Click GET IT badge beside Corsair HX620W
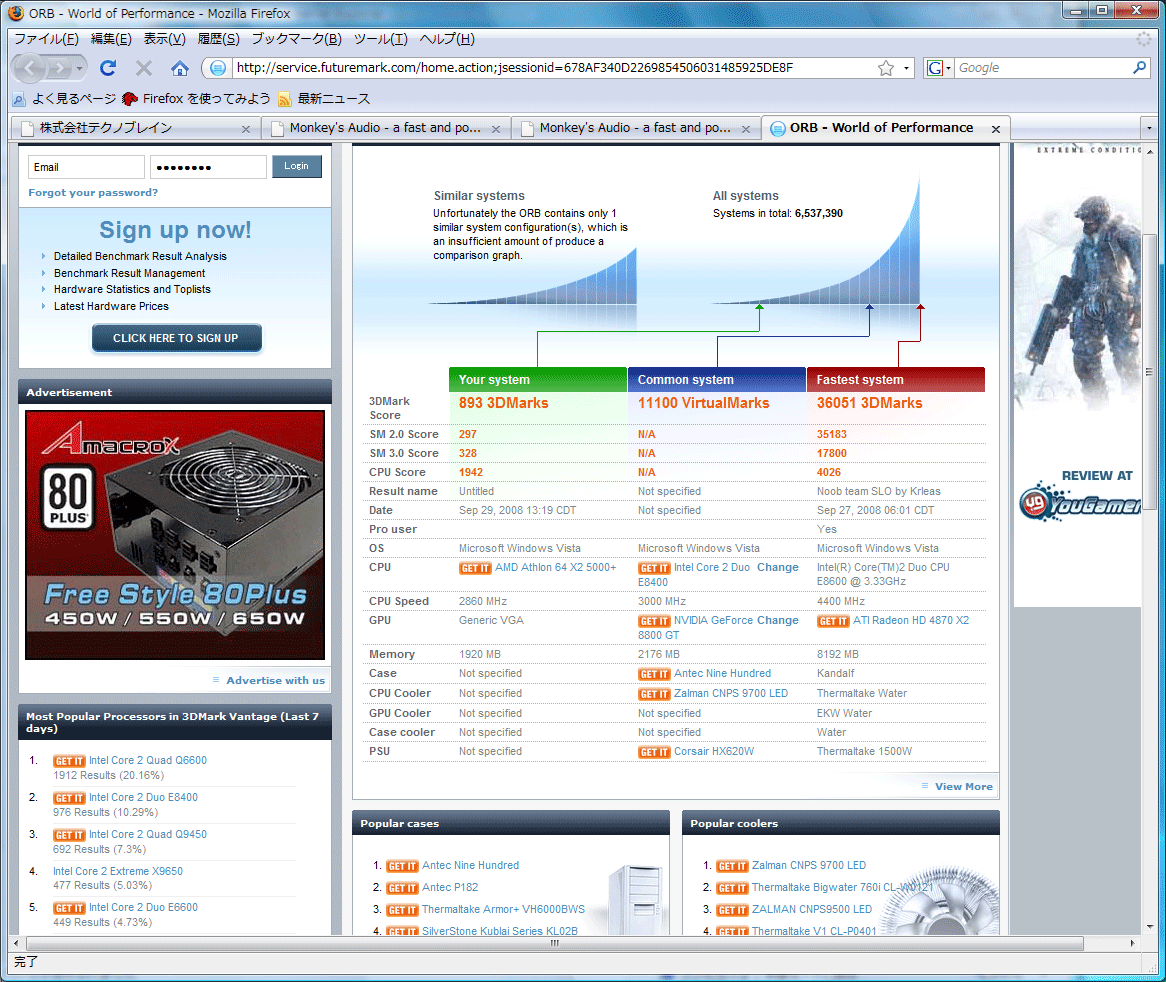1166x982 pixels. (x=654, y=752)
